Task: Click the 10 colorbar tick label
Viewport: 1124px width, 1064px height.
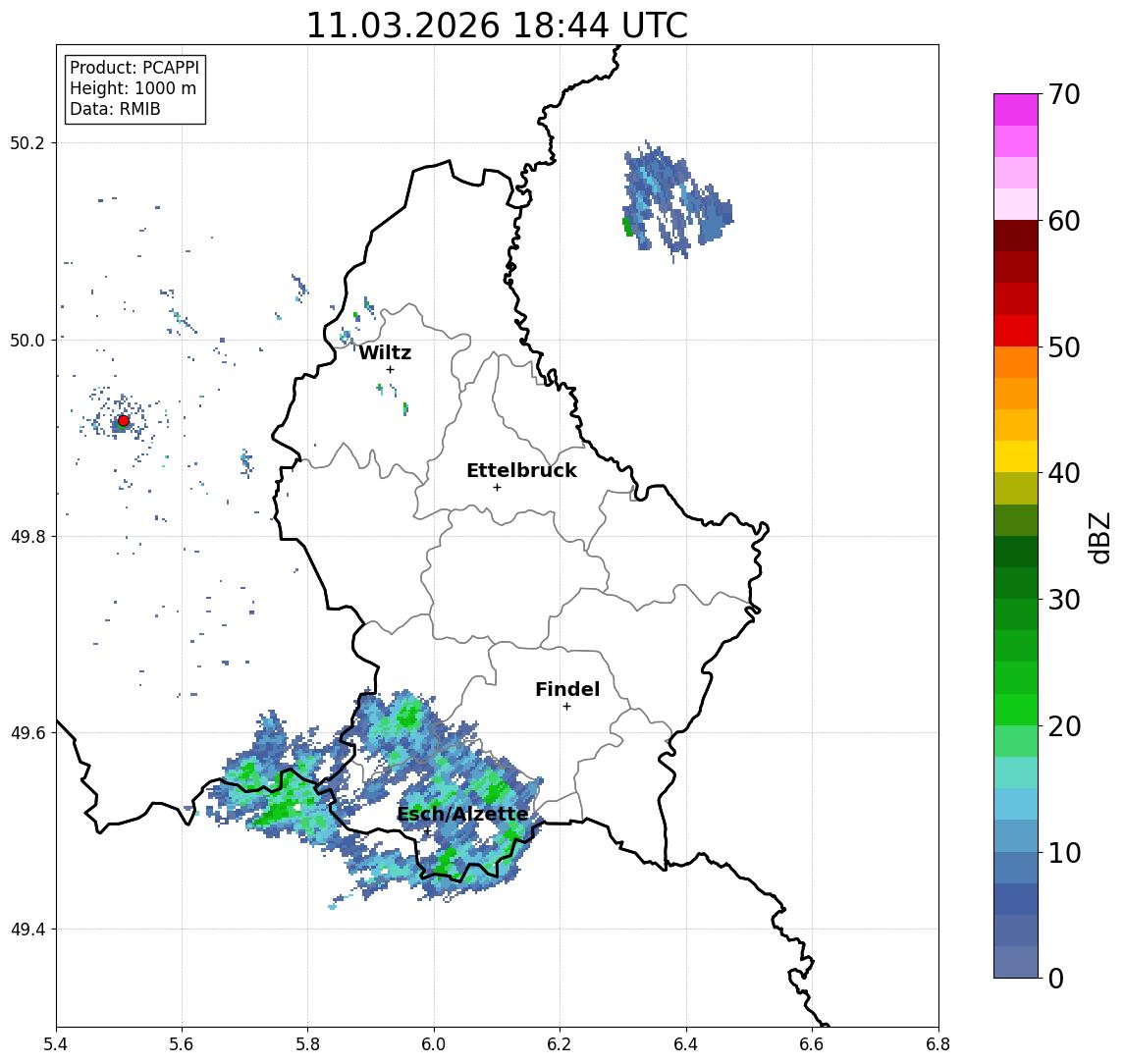Action: point(1063,853)
